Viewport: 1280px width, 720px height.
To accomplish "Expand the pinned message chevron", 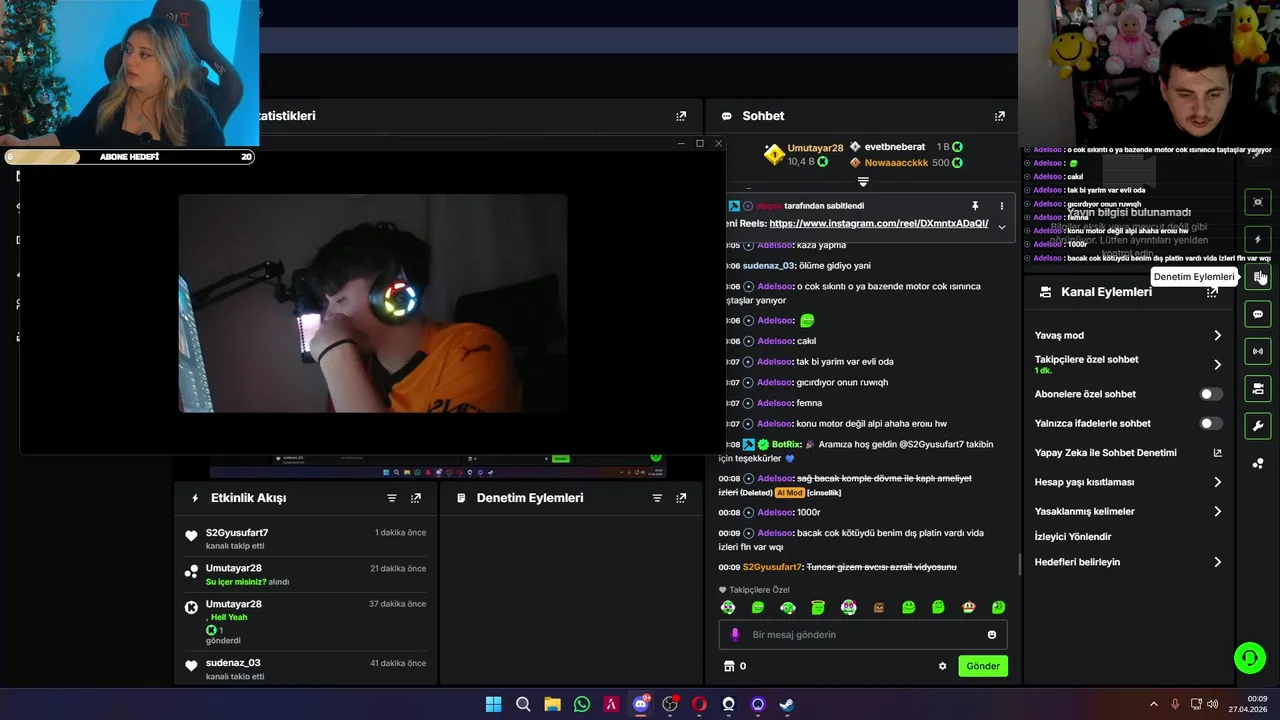I will coord(1001,226).
